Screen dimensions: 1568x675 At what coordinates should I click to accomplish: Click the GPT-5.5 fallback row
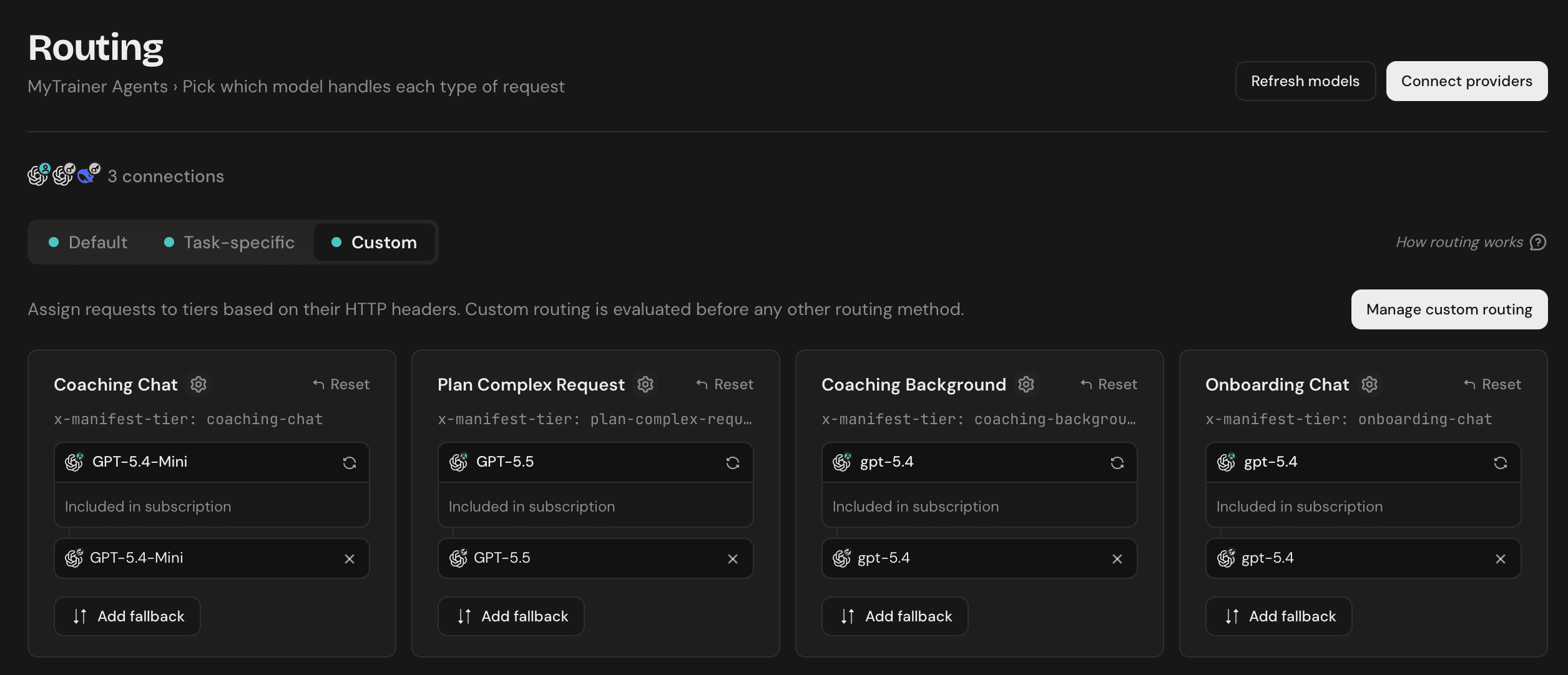point(595,558)
